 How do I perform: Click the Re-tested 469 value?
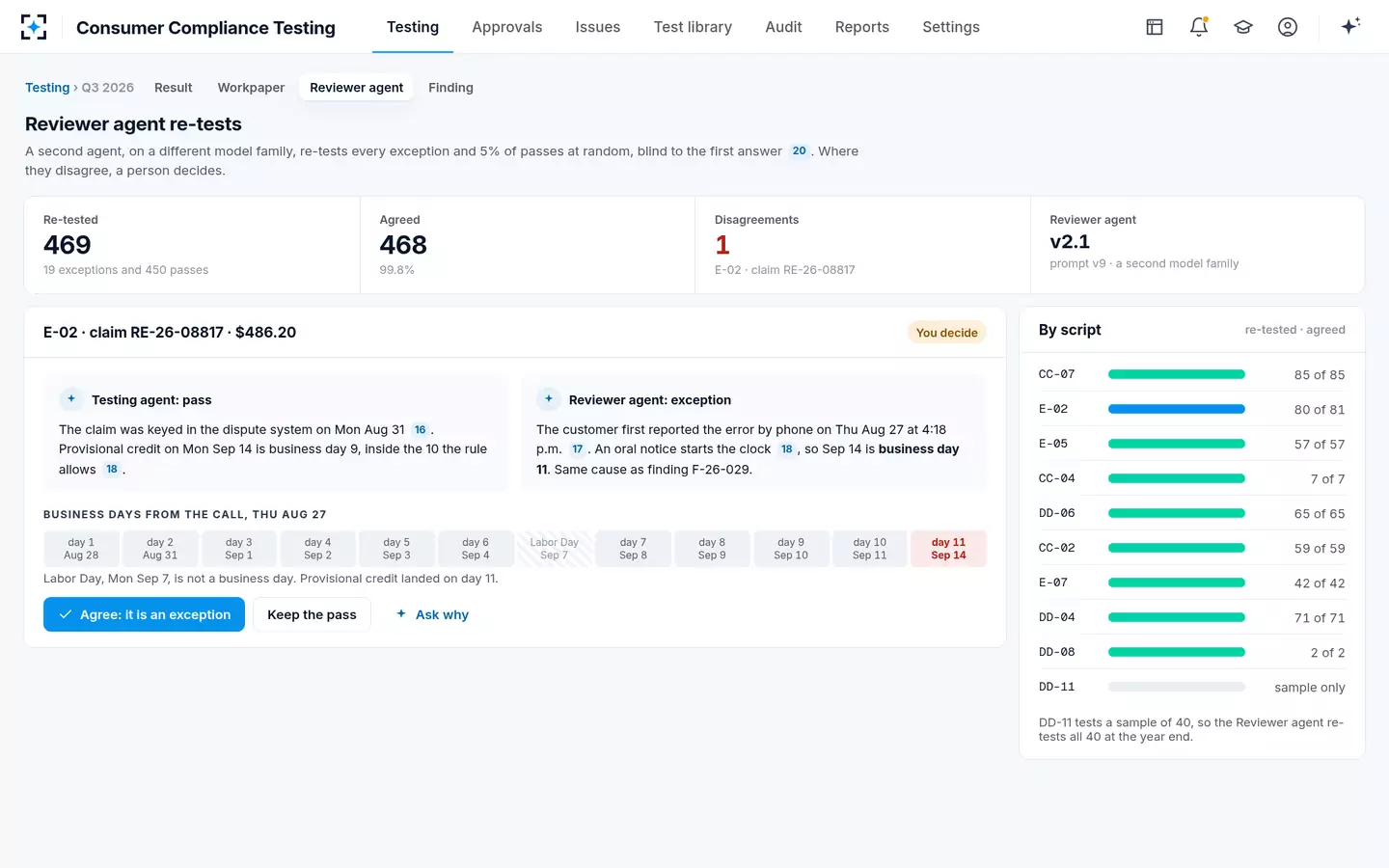coord(68,245)
